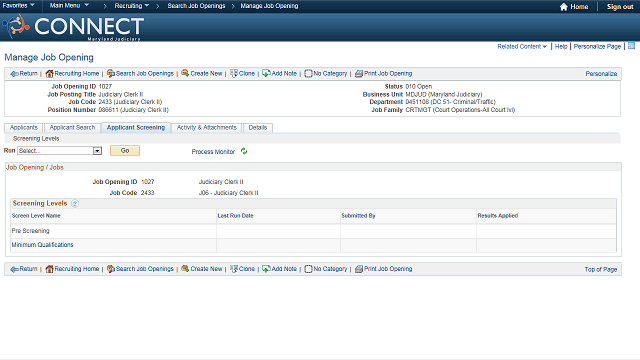
Task: Click Sign out in the header
Action: coord(620,7)
